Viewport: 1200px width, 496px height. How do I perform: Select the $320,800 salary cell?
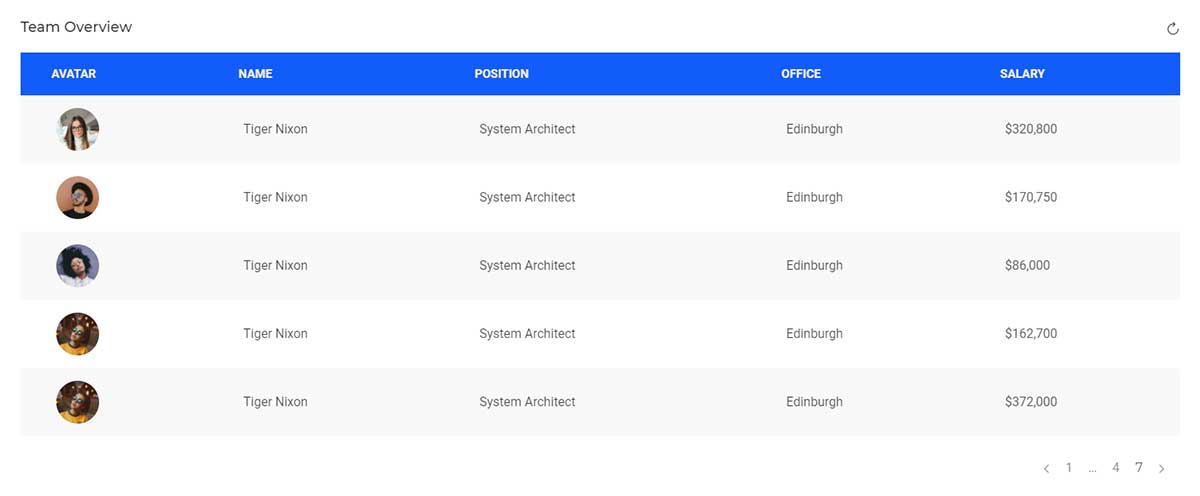(1031, 129)
